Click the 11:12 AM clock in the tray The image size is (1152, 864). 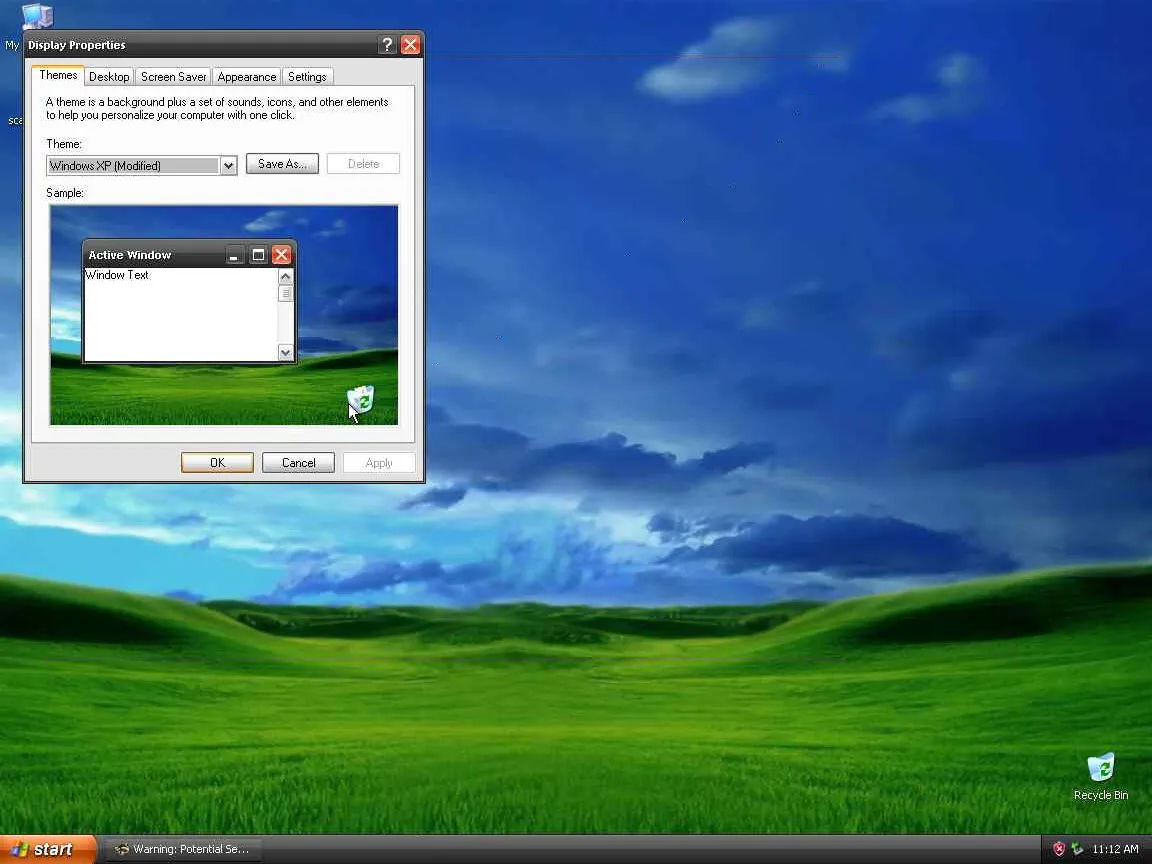[1115, 849]
